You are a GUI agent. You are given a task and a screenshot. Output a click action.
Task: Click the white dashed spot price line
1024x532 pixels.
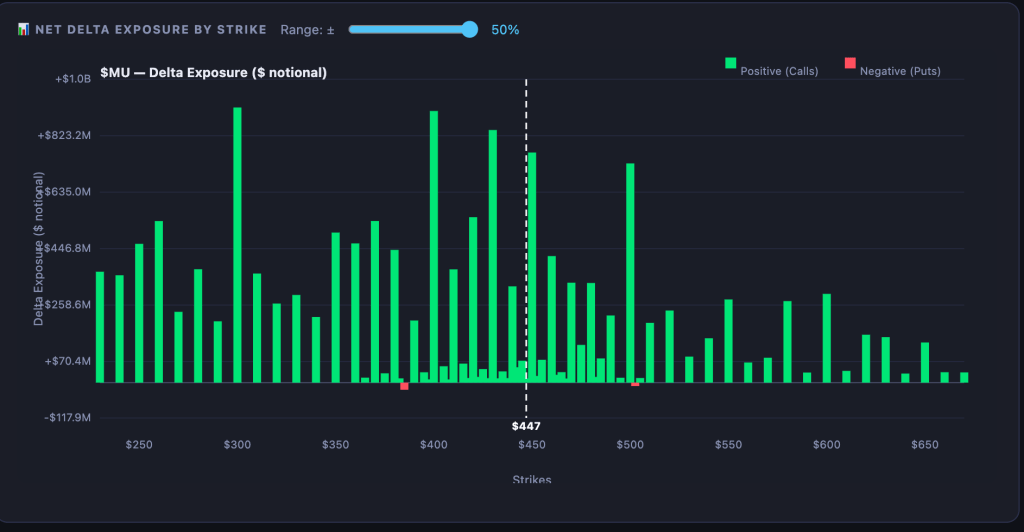526,200
